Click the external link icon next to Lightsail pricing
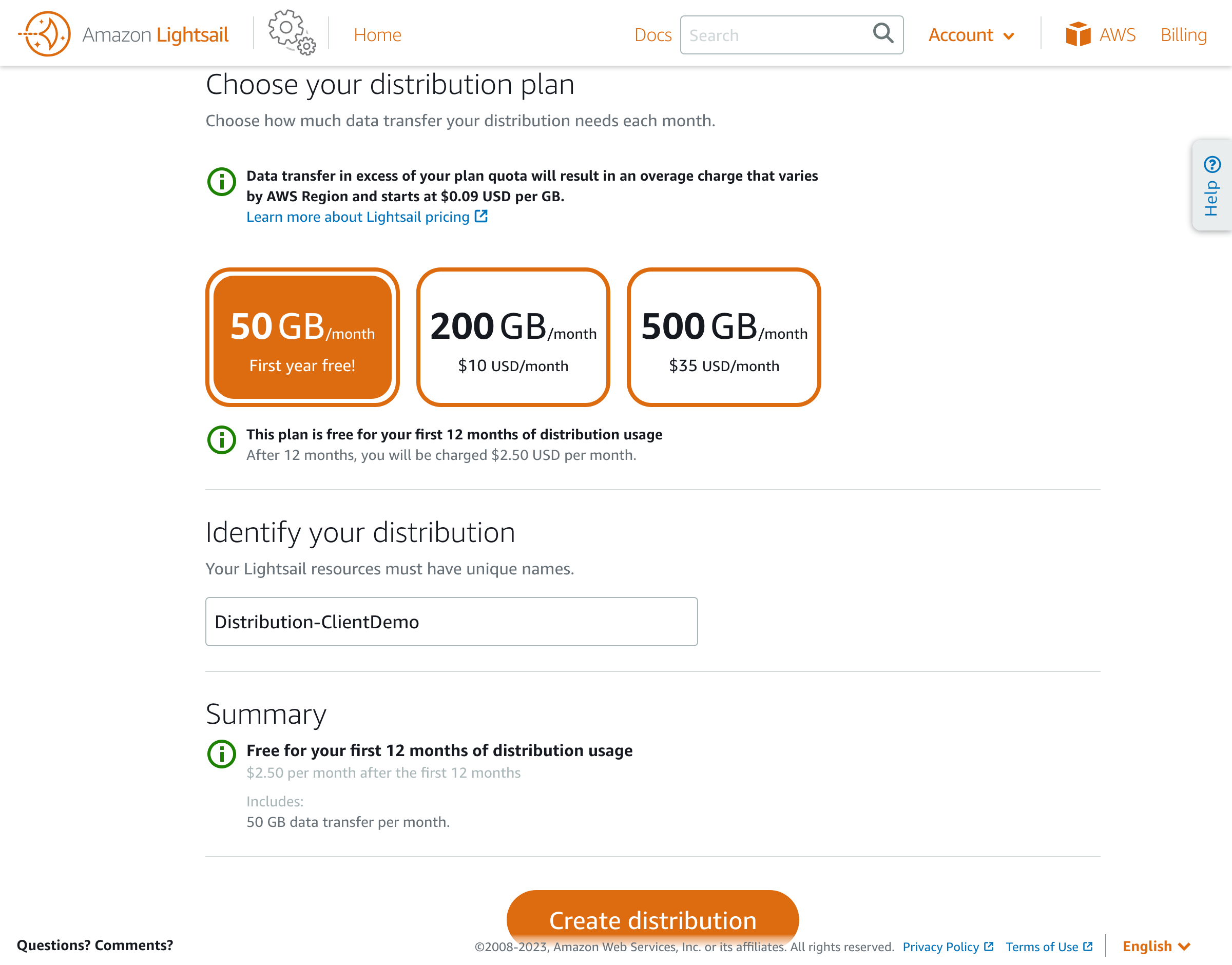This screenshot has height=965, width=1232. tap(482, 217)
